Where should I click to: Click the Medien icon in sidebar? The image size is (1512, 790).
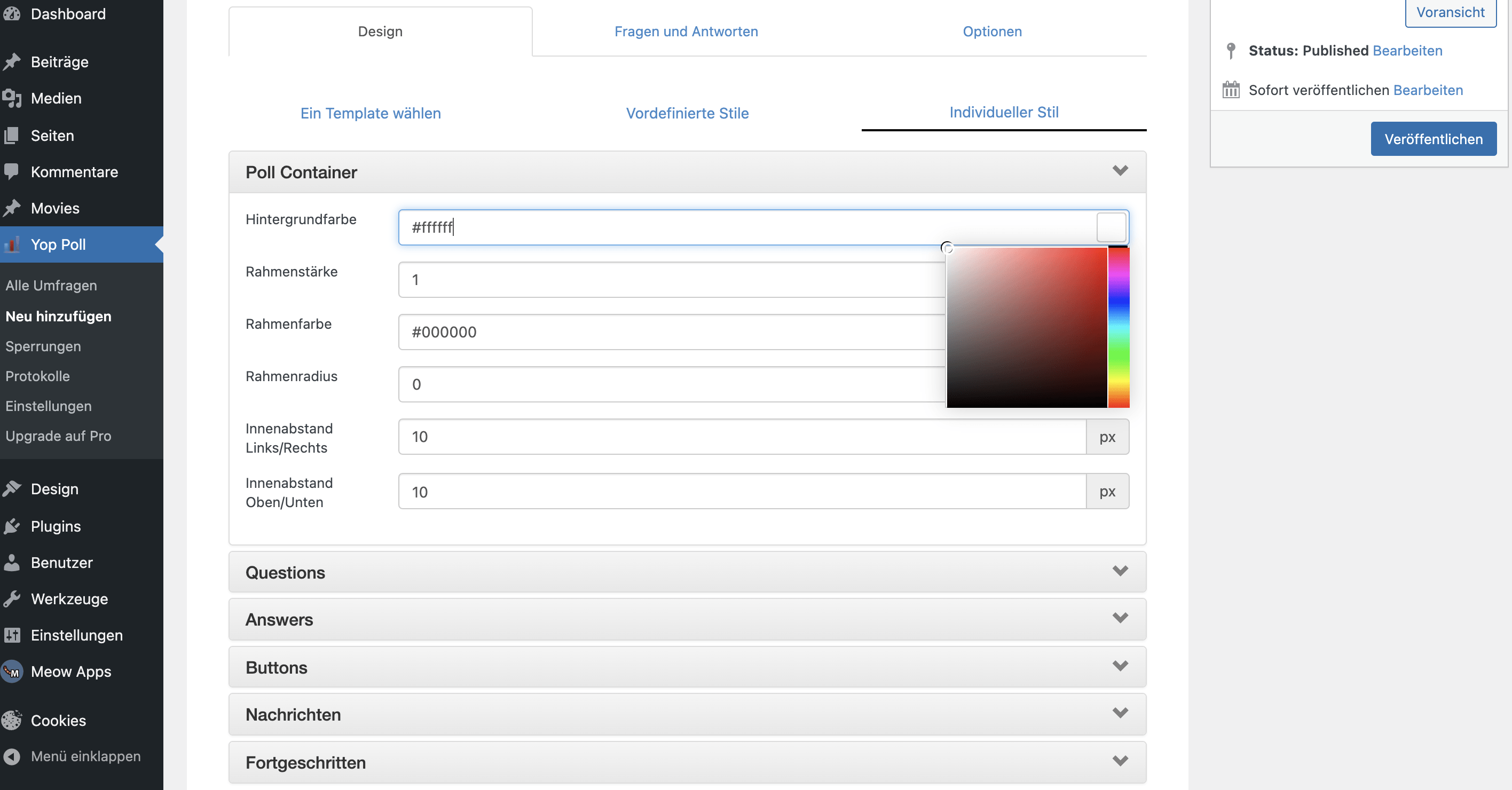(12, 98)
